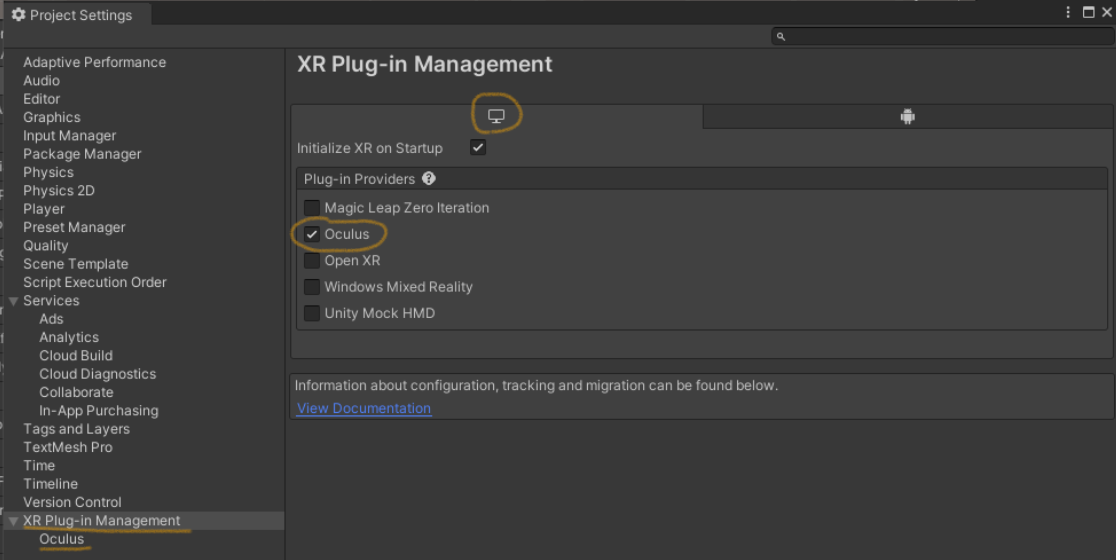Open Cloud Build service settings
The image size is (1116, 560).
[x=76, y=356]
